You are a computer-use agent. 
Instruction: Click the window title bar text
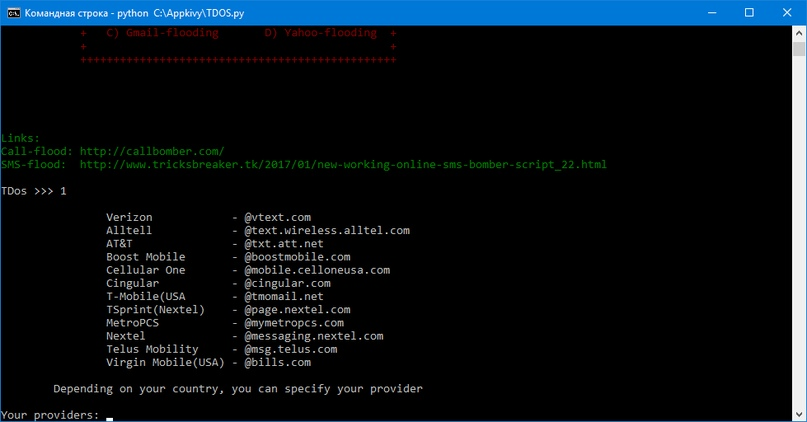(x=134, y=13)
